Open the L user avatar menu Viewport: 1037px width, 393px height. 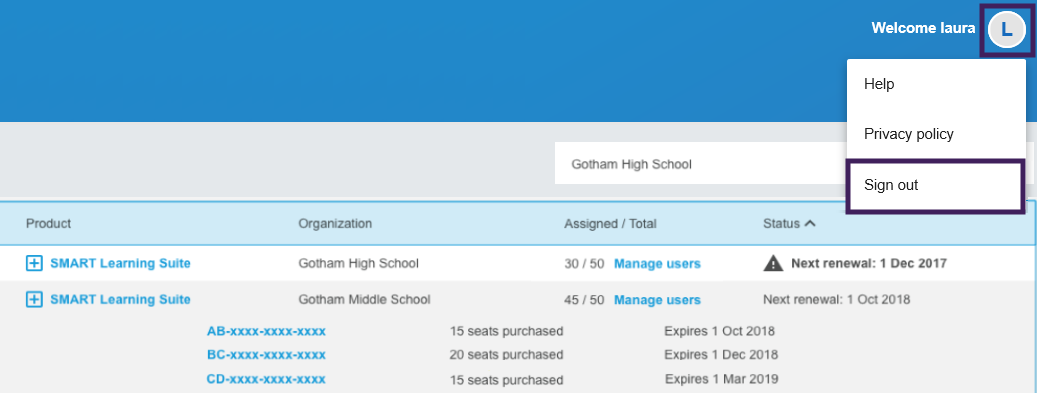[1006, 29]
